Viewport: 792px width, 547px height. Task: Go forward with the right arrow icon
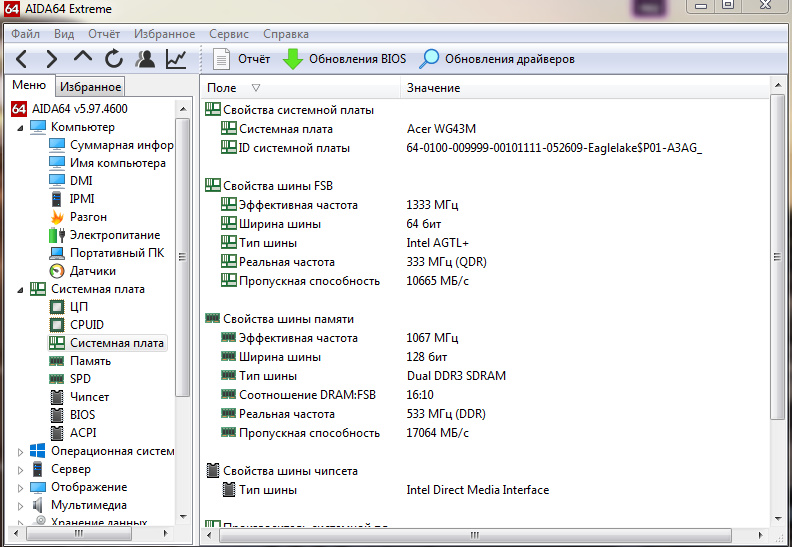point(52,60)
